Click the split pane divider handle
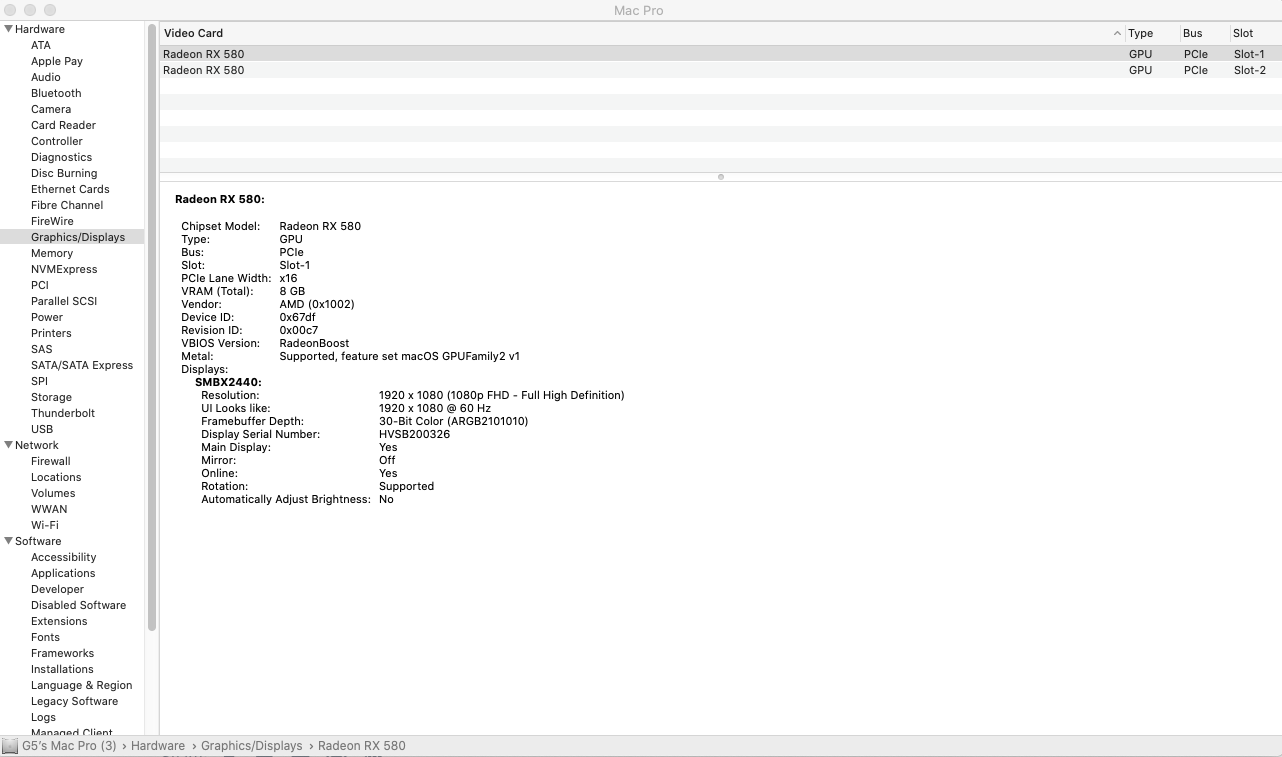 pyautogui.click(x=721, y=177)
